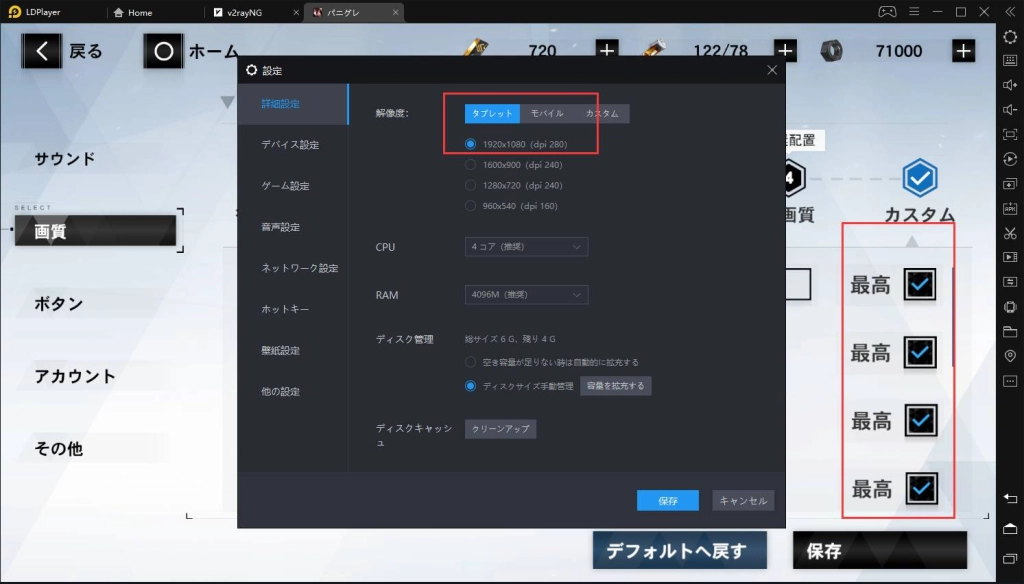Click the virtual GPS location pin icon
1024x584 pixels.
click(1010, 356)
